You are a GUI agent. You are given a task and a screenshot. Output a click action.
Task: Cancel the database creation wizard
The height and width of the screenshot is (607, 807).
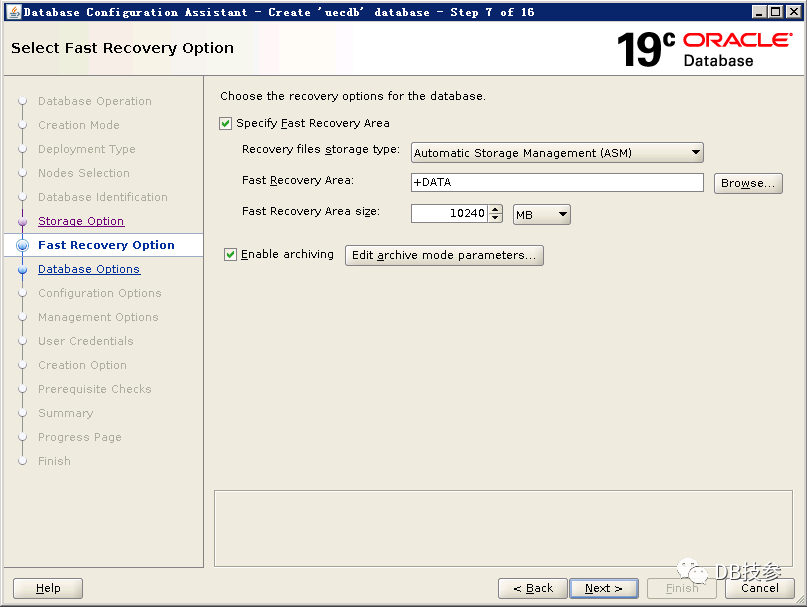tap(760, 588)
